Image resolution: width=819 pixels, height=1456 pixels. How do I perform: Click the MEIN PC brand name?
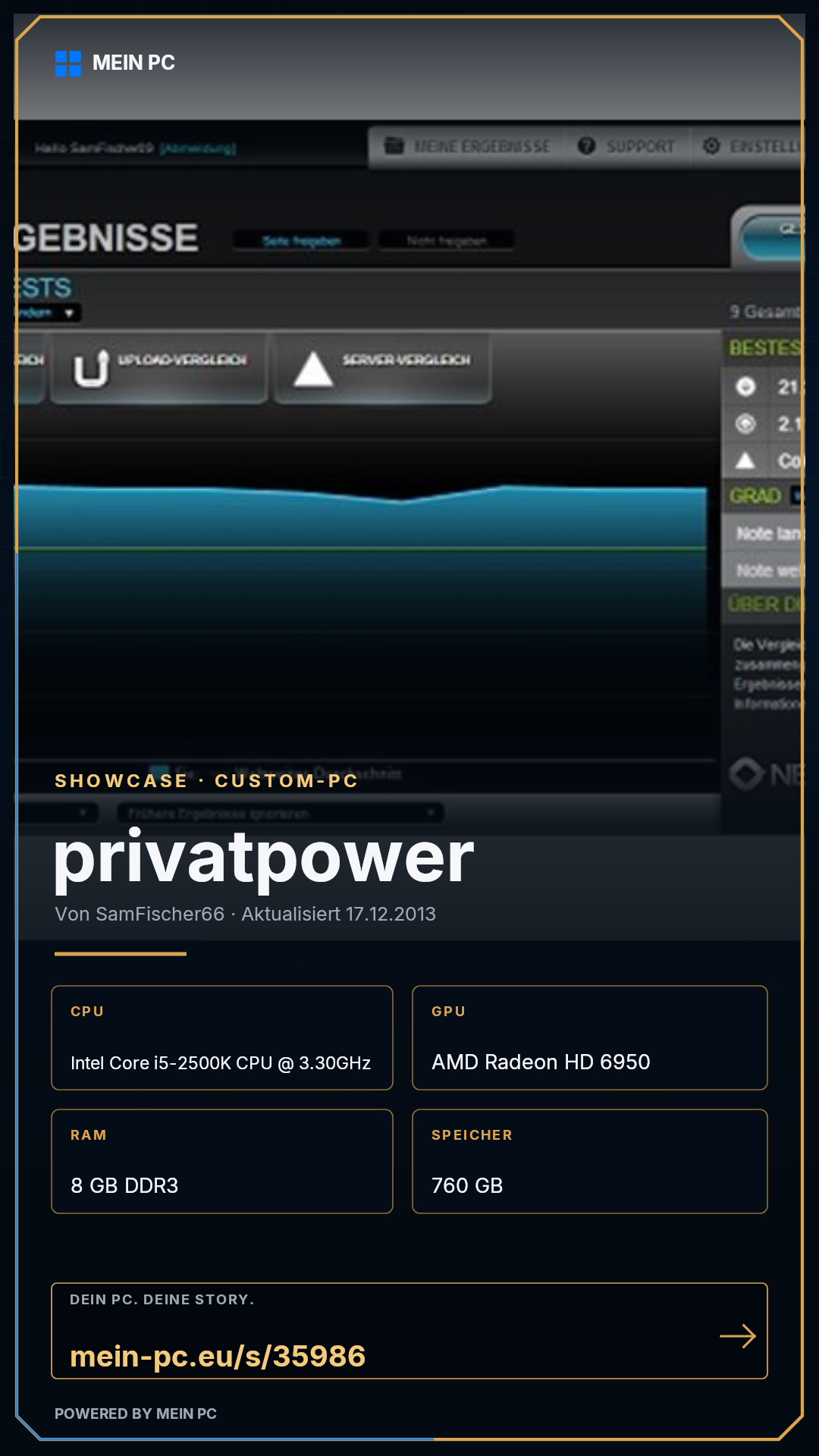click(x=133, y=63)
